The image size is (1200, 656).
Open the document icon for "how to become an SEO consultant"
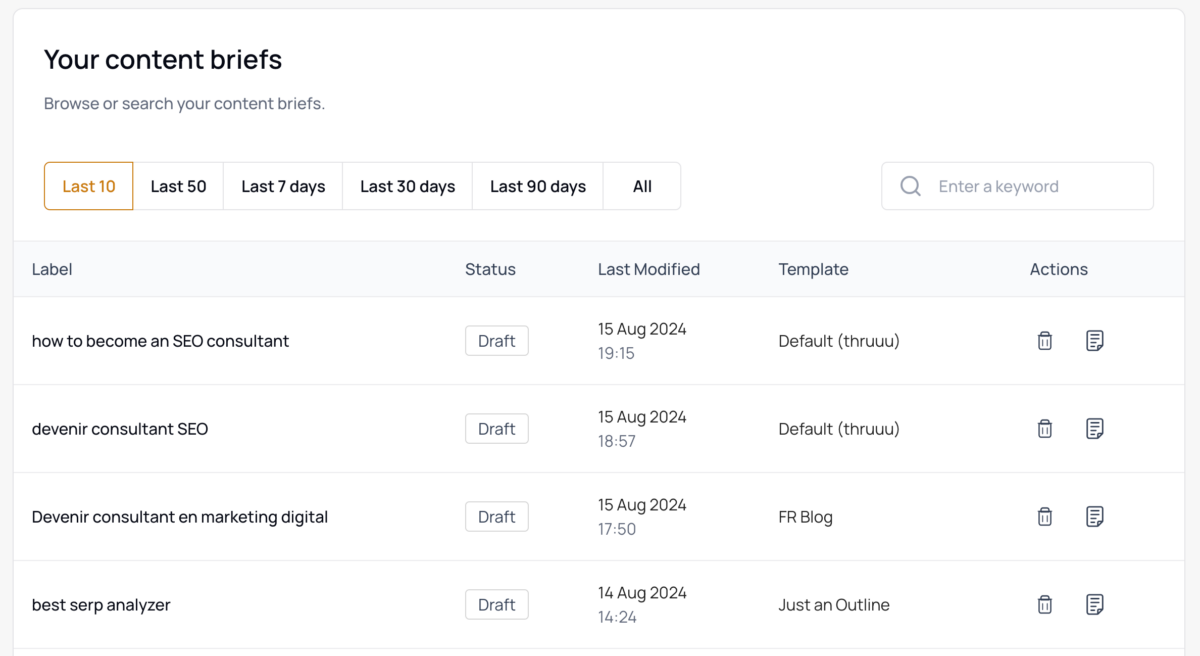(x=1094, y=340)
